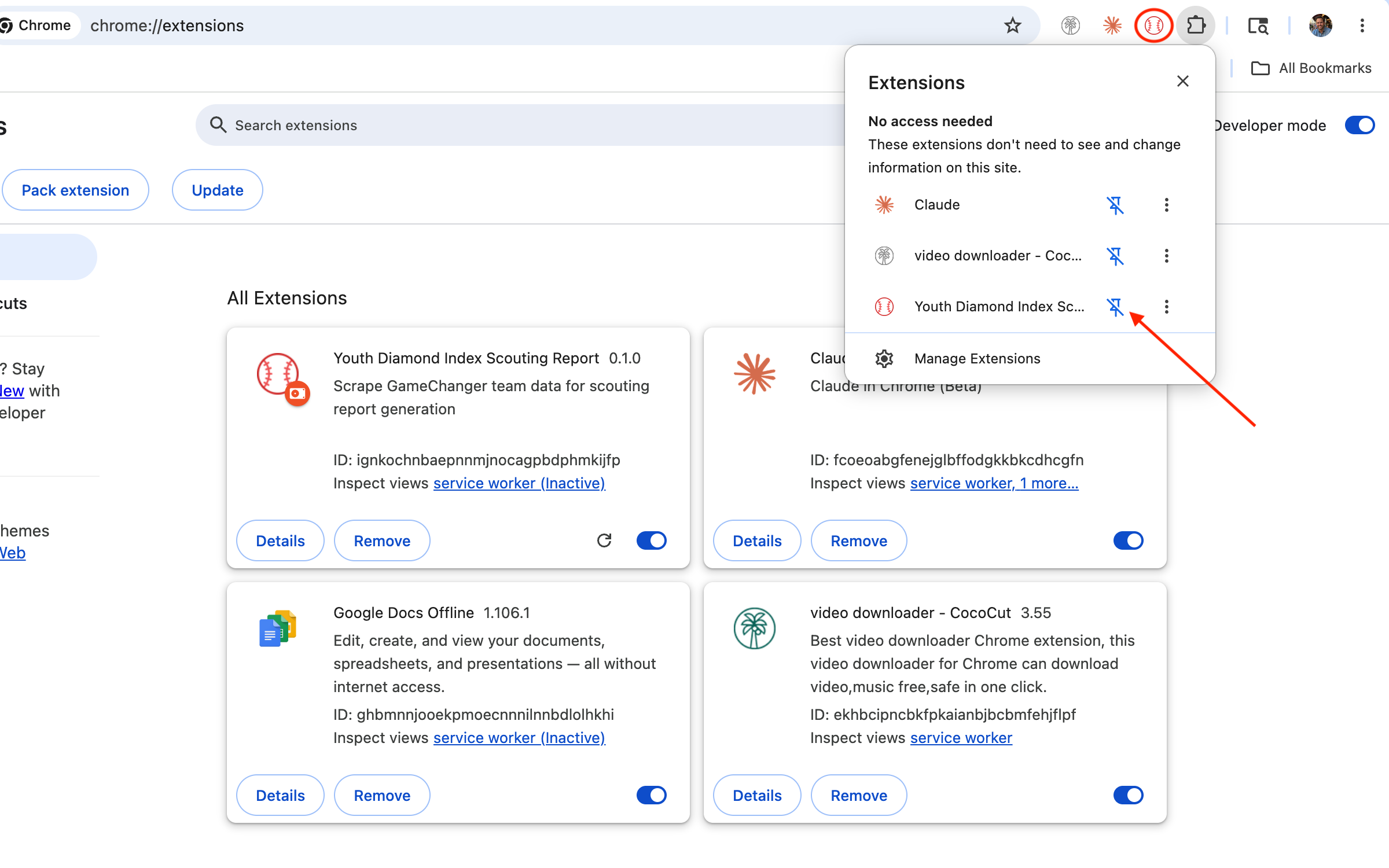Click the baseball icon in Extensions popup
This screenshot has height=868, width=1389.
884,307
